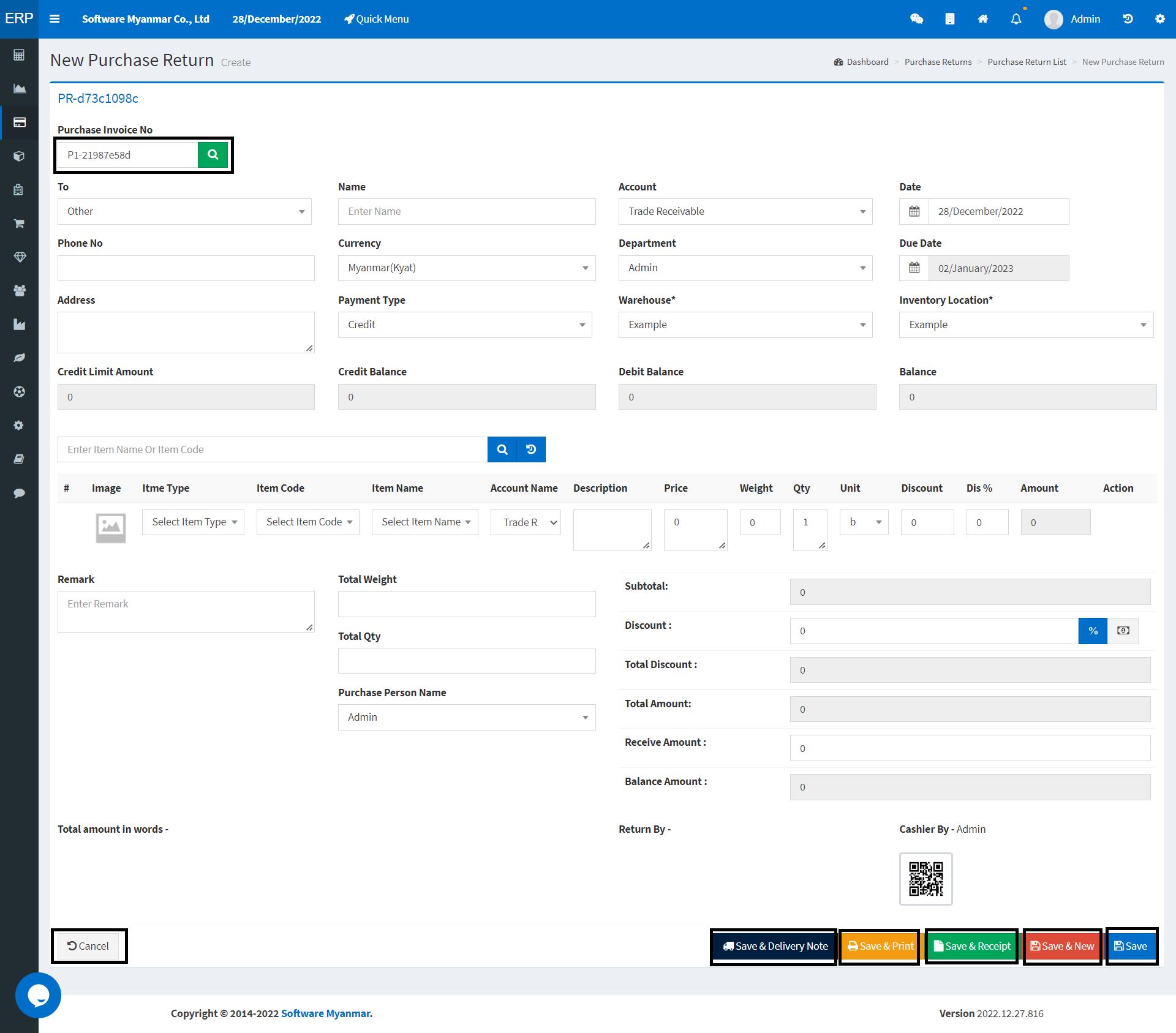Open settings gear in top bar
Viewport: 1176px width, 1033px height.
point(1160,19)
